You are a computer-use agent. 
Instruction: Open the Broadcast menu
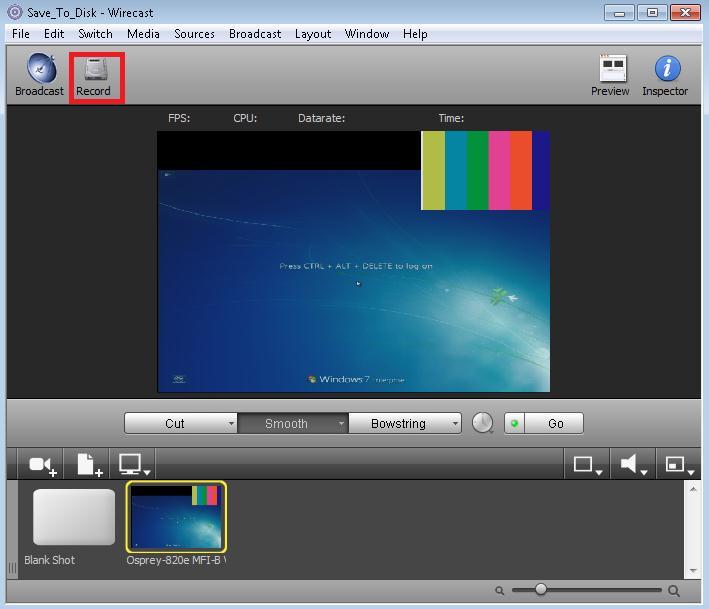pyautogui.click(x=255, y=34)
